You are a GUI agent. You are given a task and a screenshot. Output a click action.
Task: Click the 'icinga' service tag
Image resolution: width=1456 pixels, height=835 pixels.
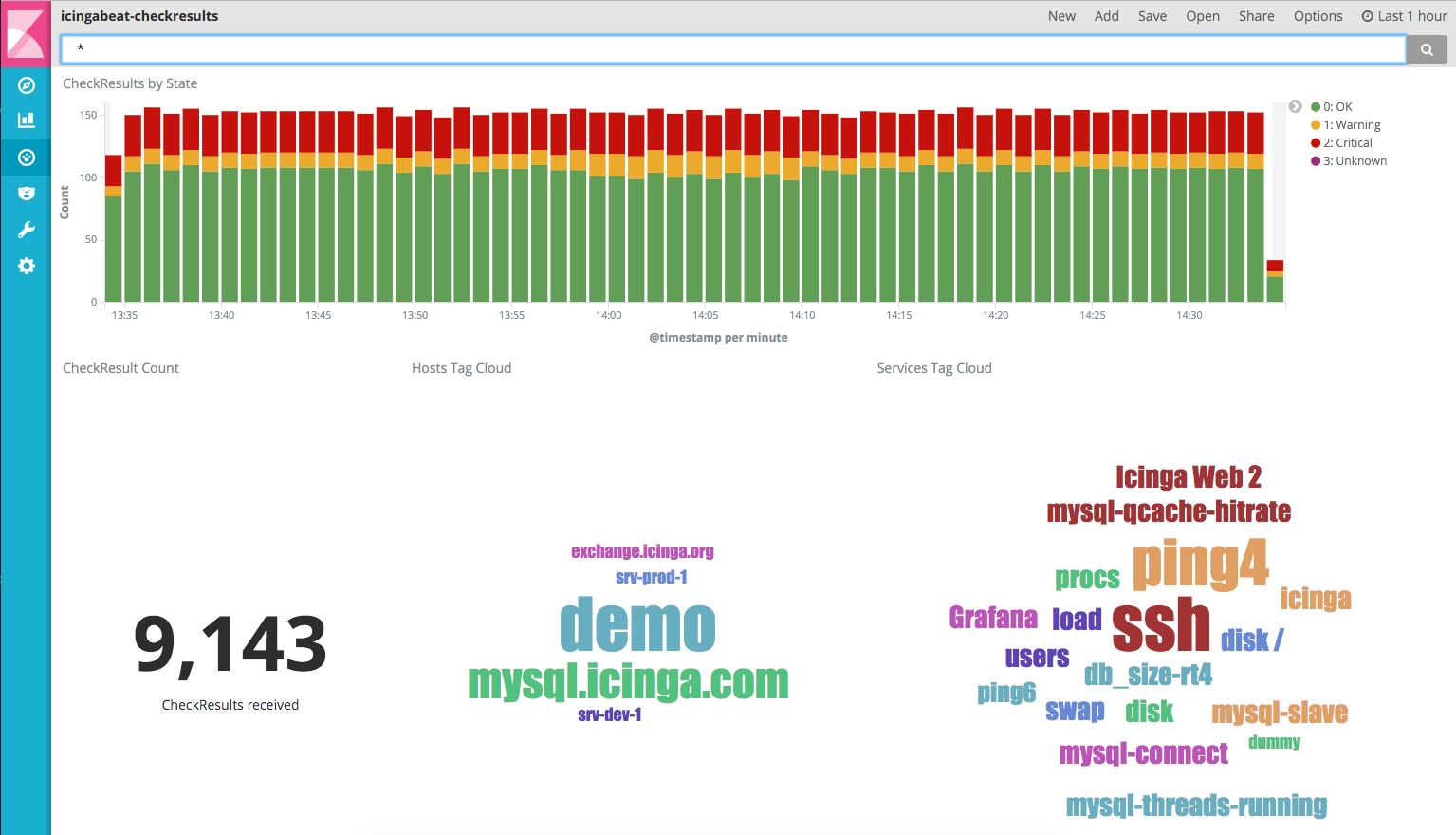[x=1316, y=599]
